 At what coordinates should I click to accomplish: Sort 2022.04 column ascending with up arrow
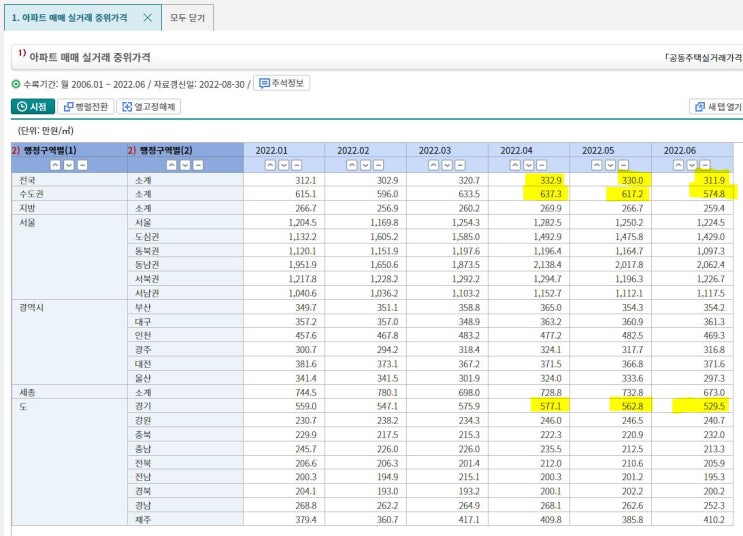pos(515,165)
